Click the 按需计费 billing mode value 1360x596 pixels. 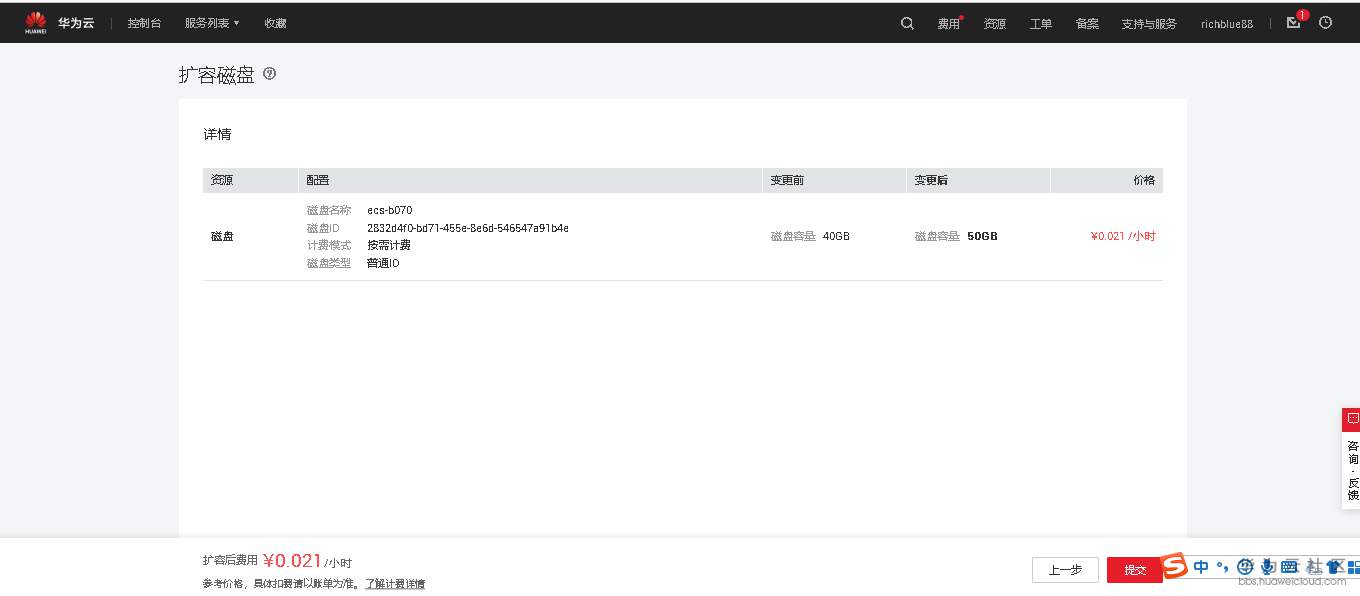click(389, 245)
